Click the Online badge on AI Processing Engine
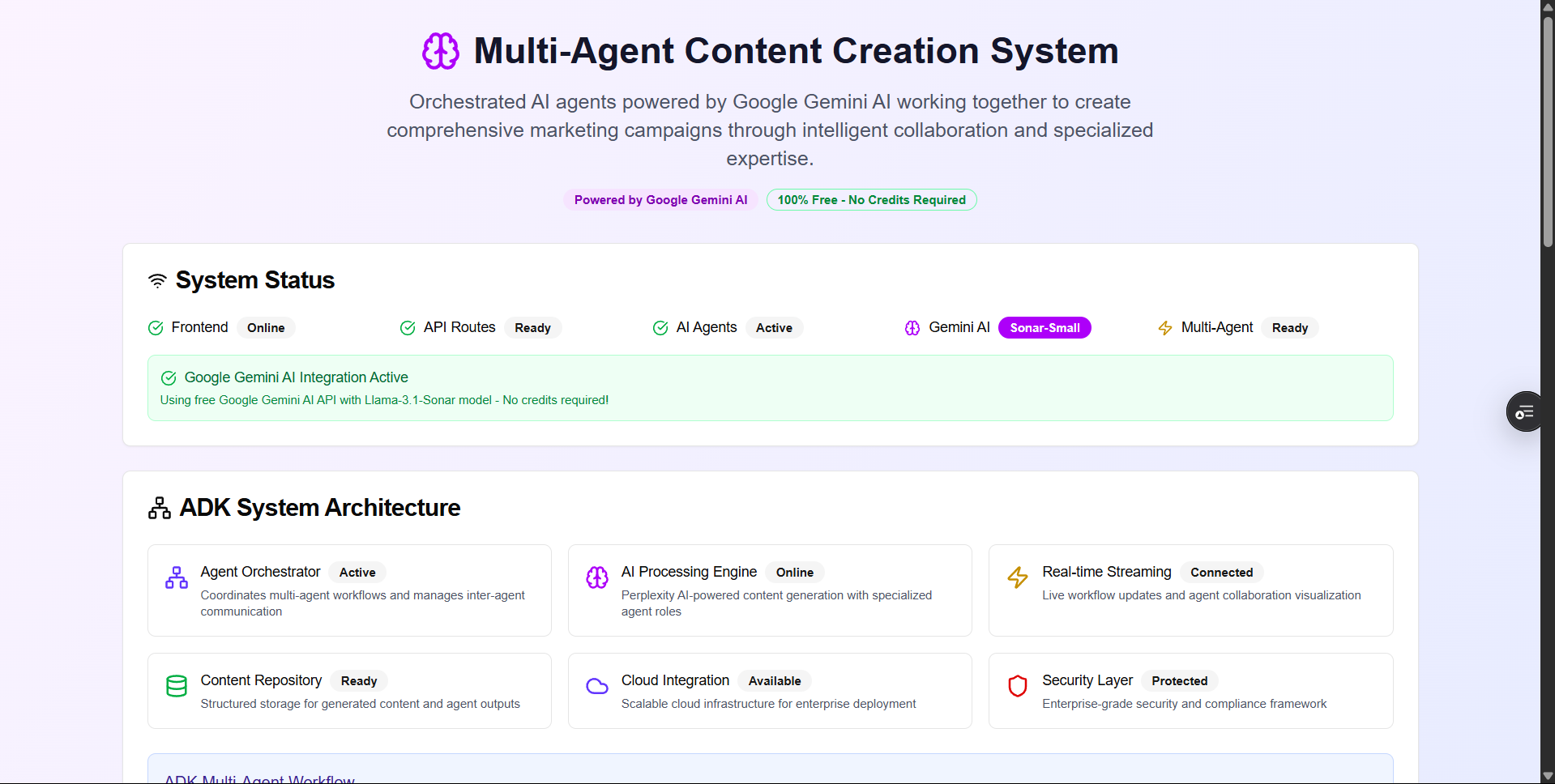 click(x=795, y=573)
